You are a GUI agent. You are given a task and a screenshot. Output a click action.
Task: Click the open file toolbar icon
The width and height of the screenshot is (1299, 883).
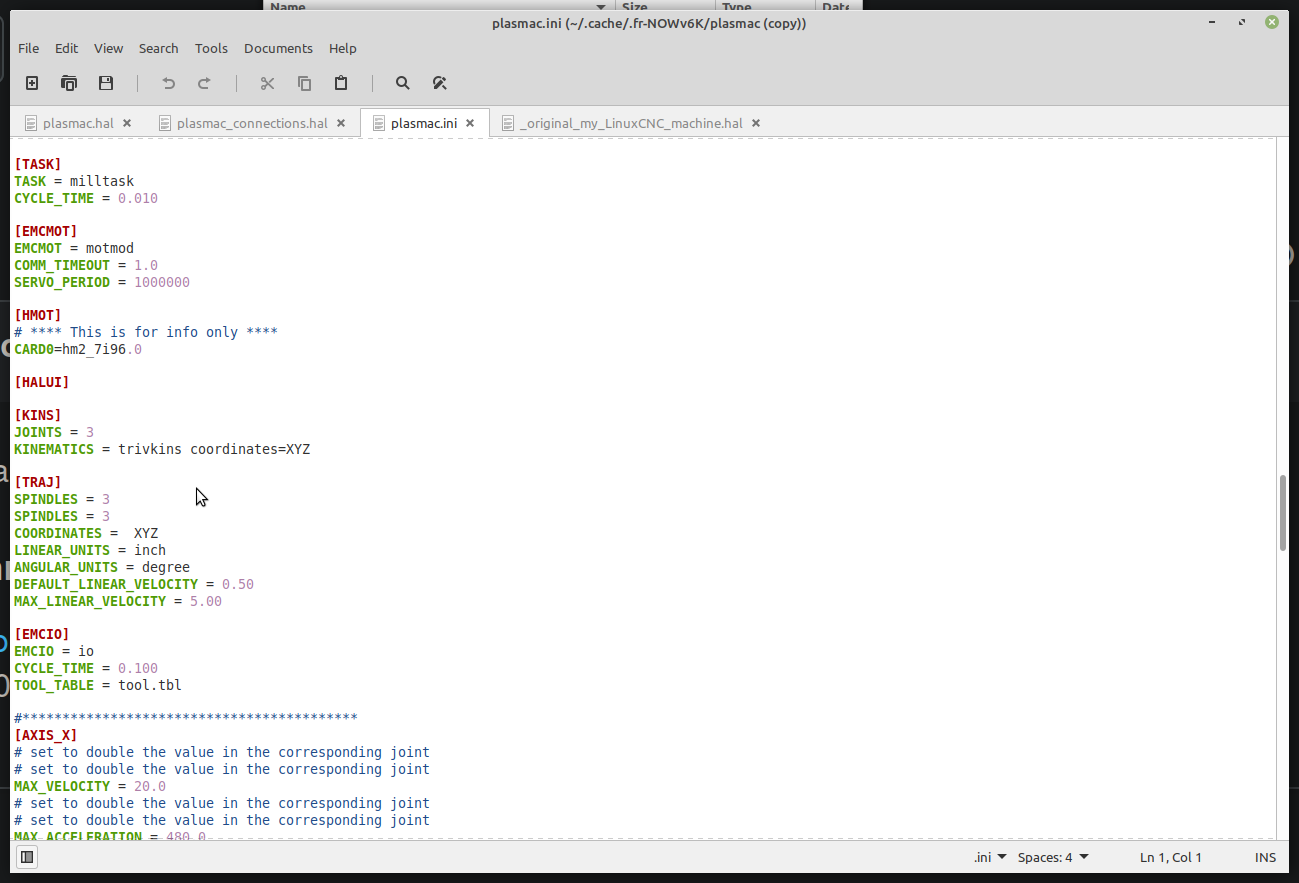[x=69, y=83]
